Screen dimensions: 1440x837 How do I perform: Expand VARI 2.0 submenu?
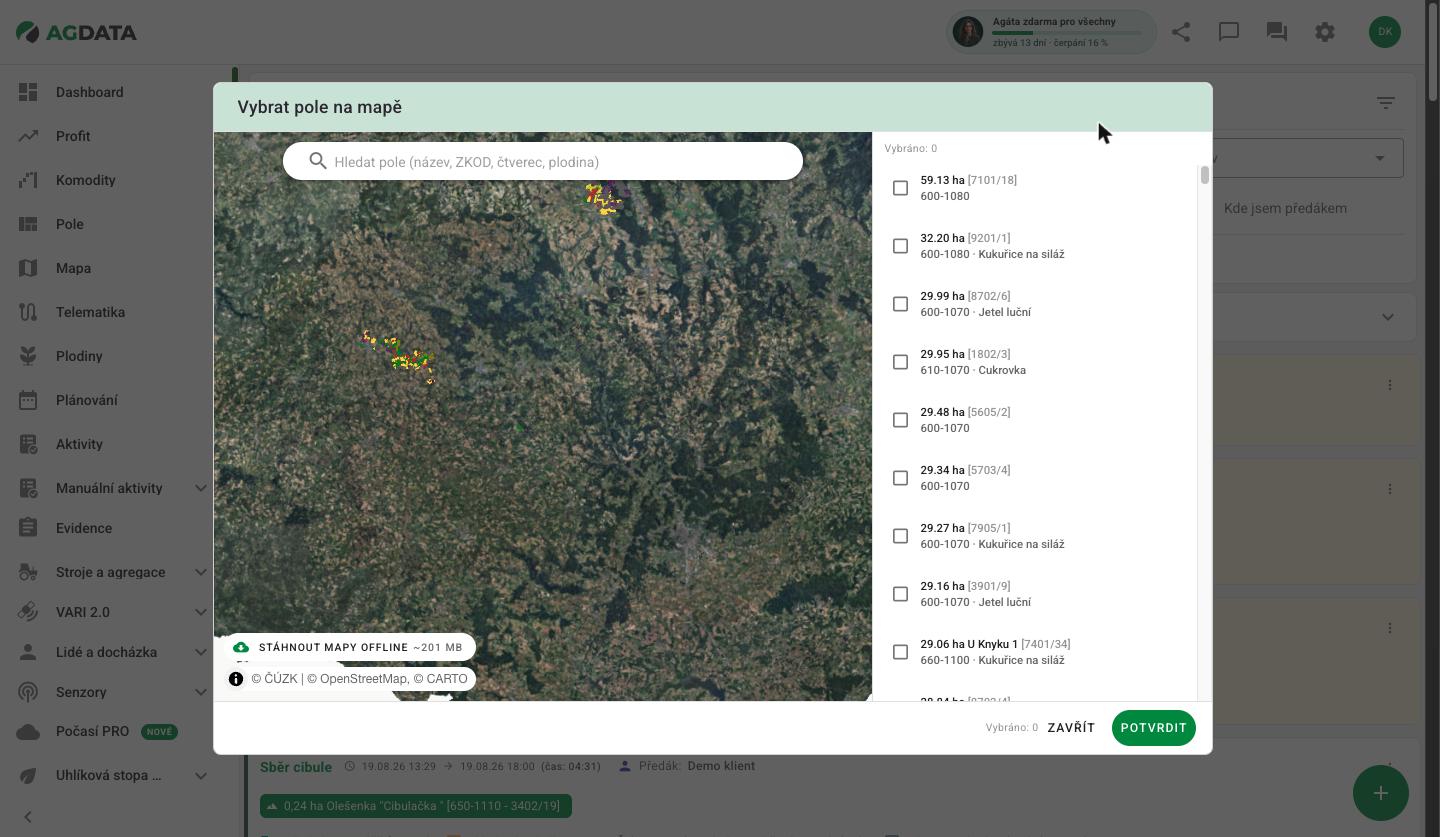tap(200, 612)
